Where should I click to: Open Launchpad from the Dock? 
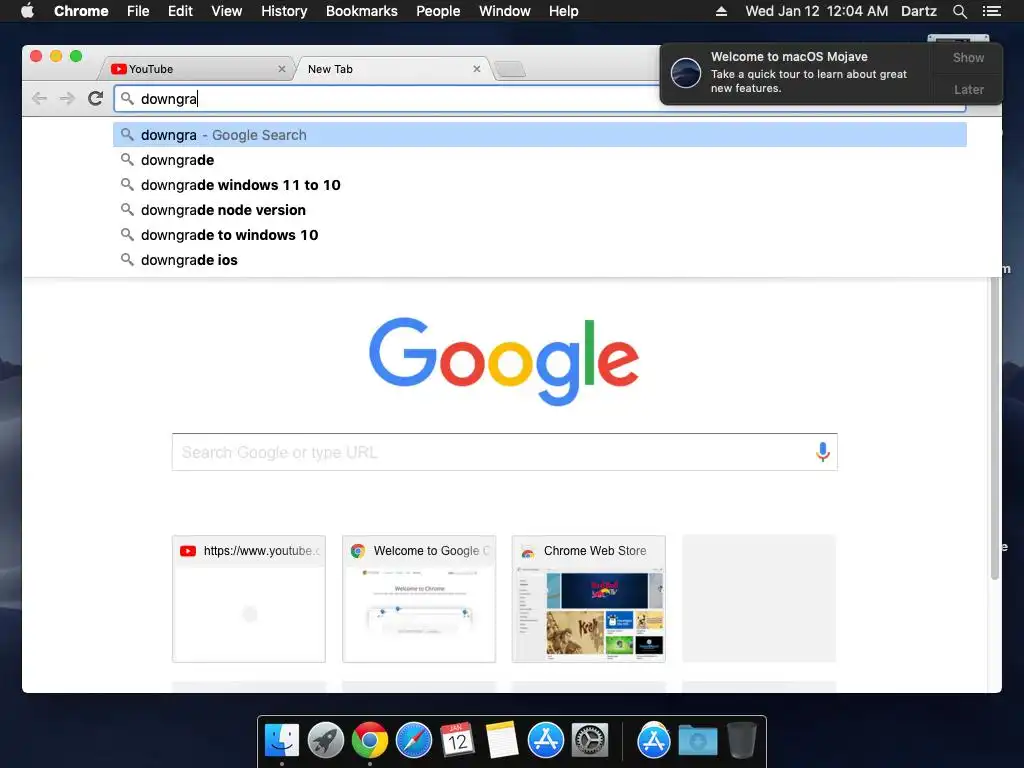pyautogui.click(x=325, y=741)
